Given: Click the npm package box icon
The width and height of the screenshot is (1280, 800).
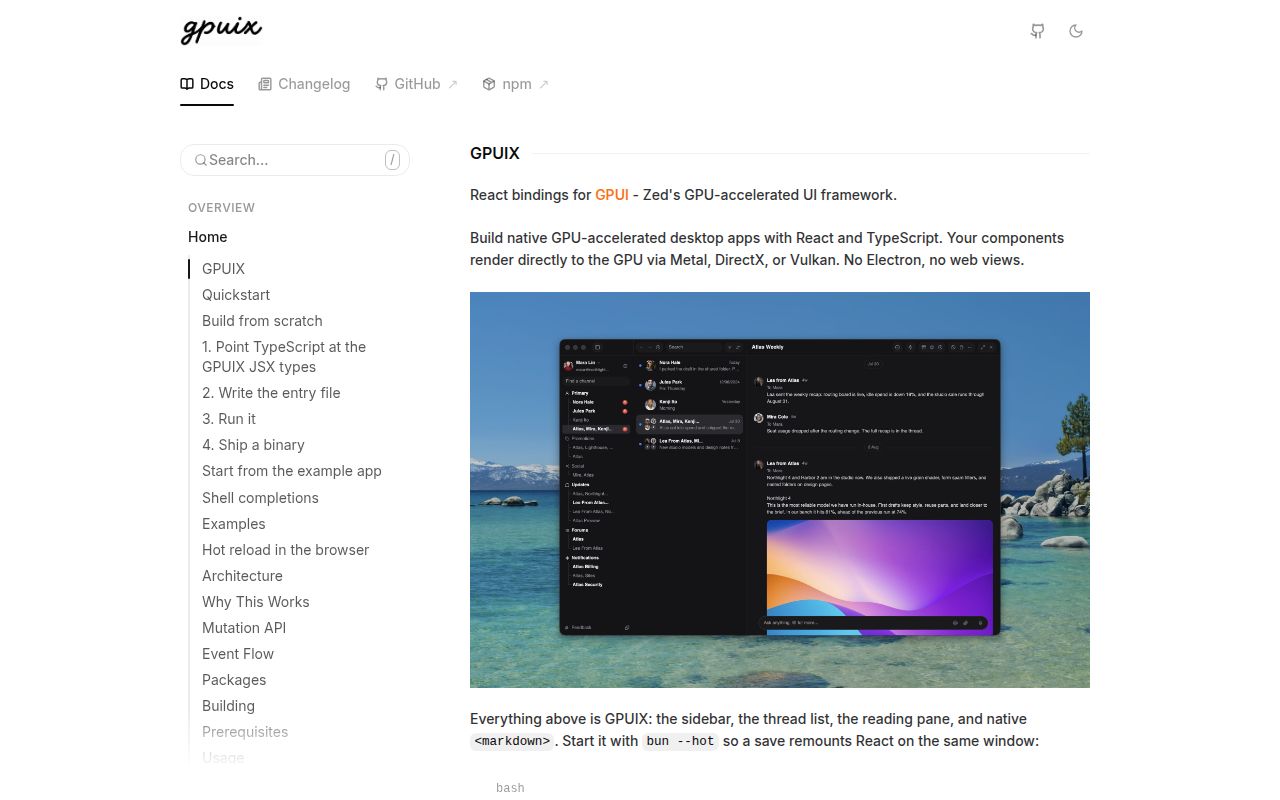Looking at the screenshot, I should (489, 84).
